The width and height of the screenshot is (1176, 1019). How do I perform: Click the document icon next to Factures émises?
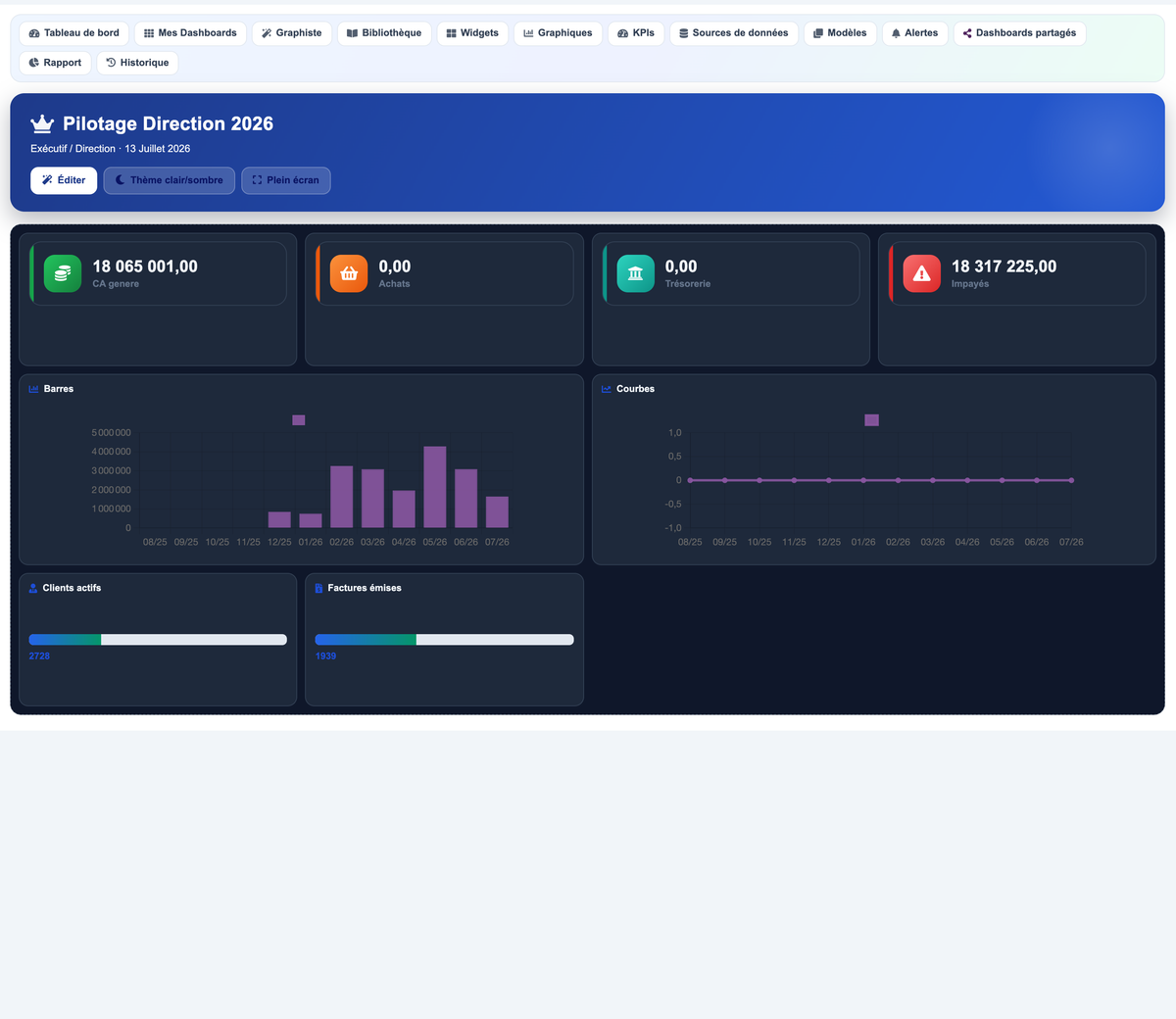point(318,588)
